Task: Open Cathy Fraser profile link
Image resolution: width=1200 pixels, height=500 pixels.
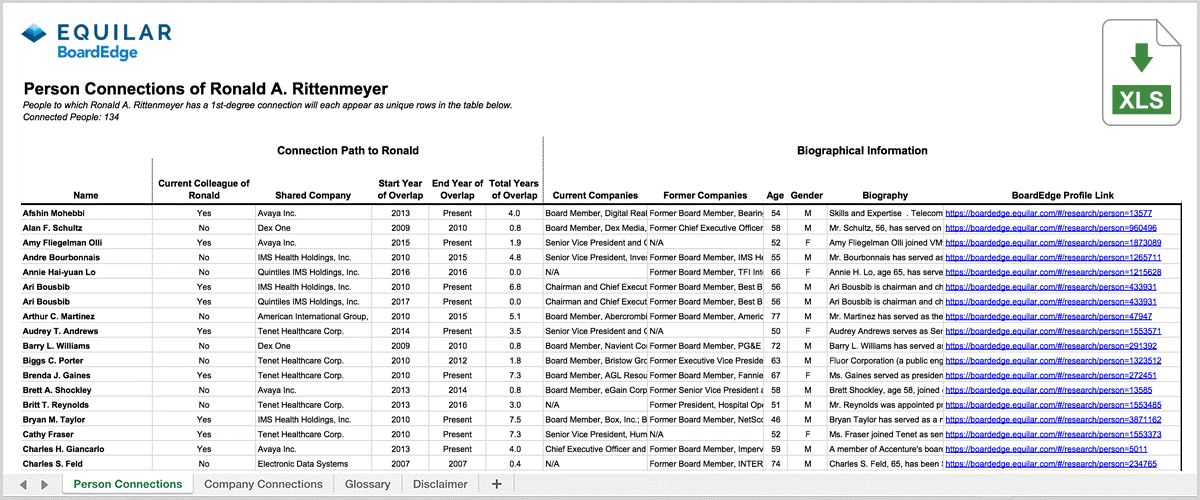Action: (x=1053, y=435)
